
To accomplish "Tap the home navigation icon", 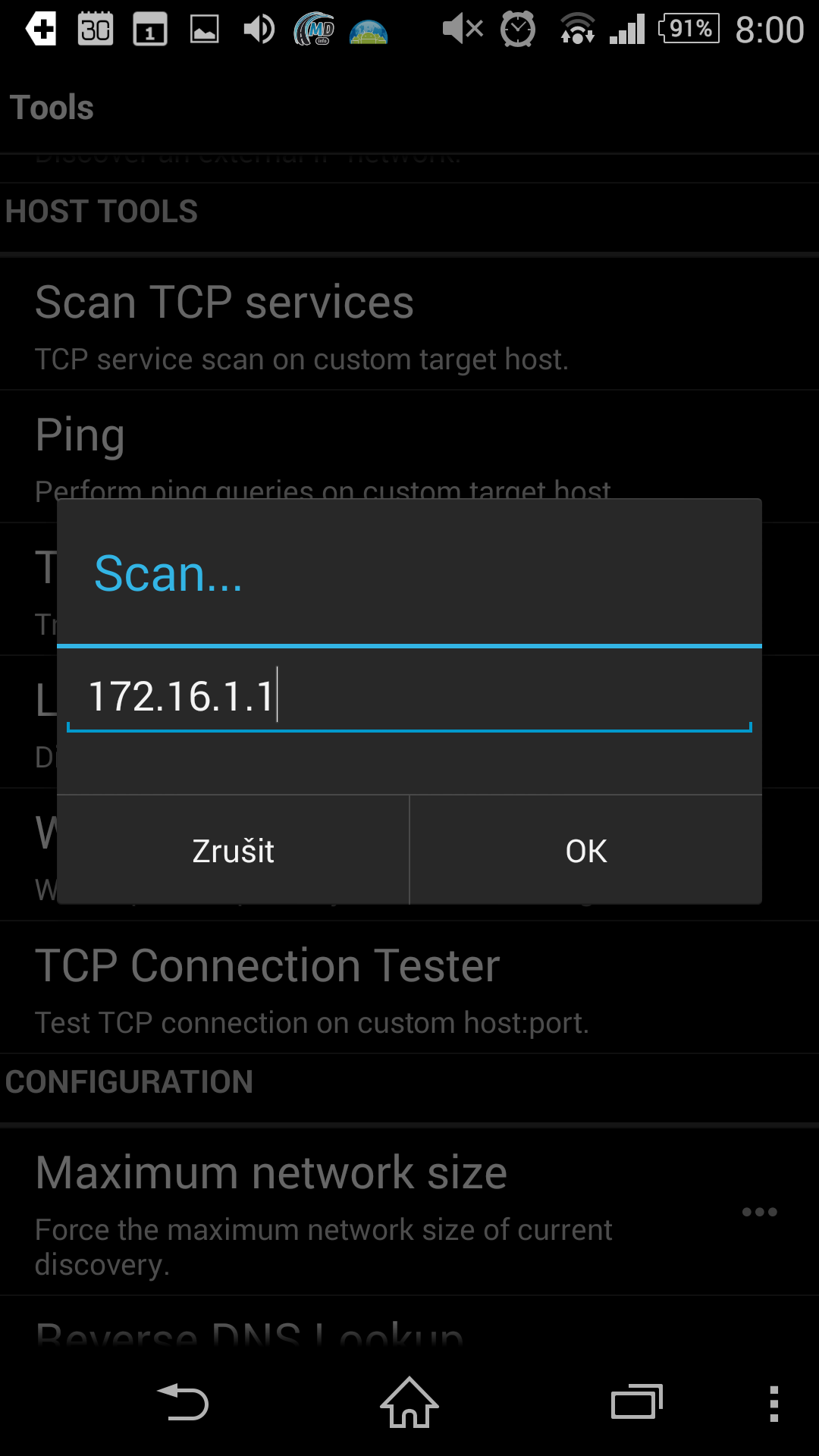I will pos(409,1402).
